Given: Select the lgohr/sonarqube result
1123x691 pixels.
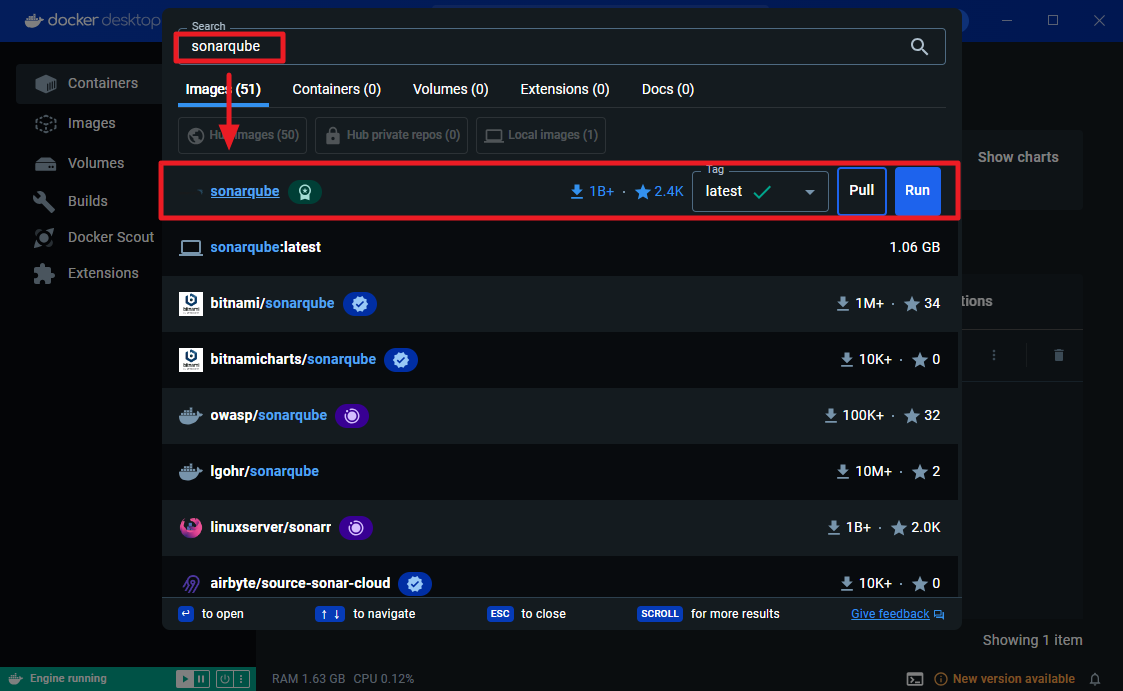Looking at the screenshot, I should (560, 471).
